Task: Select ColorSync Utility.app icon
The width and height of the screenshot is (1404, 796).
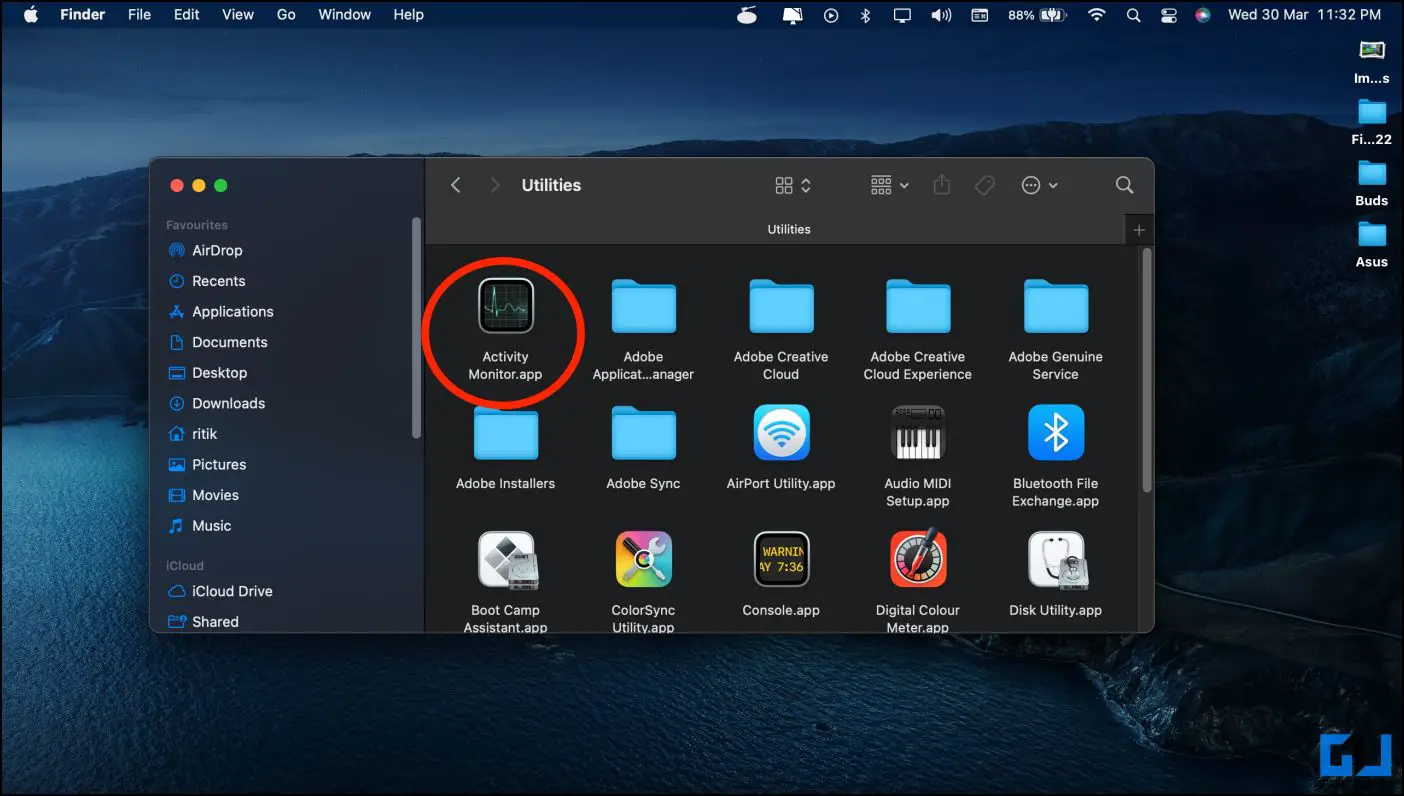Action: click(x=643, y=560)
